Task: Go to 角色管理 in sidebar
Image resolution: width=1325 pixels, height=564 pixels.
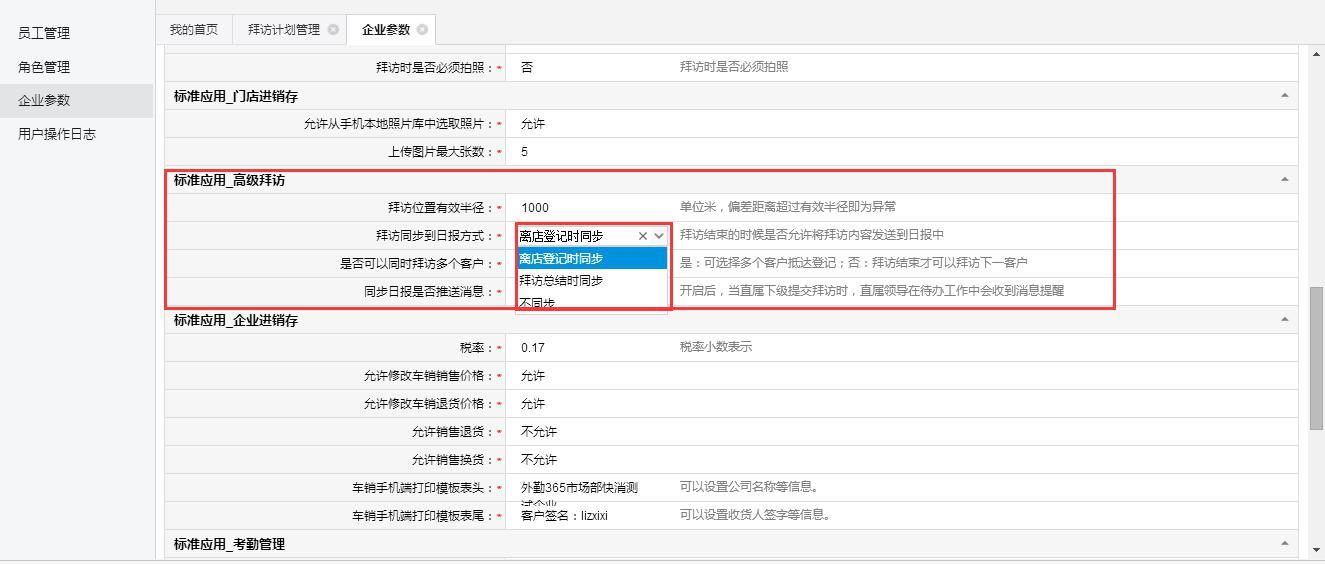Action: tap(44, 67)
